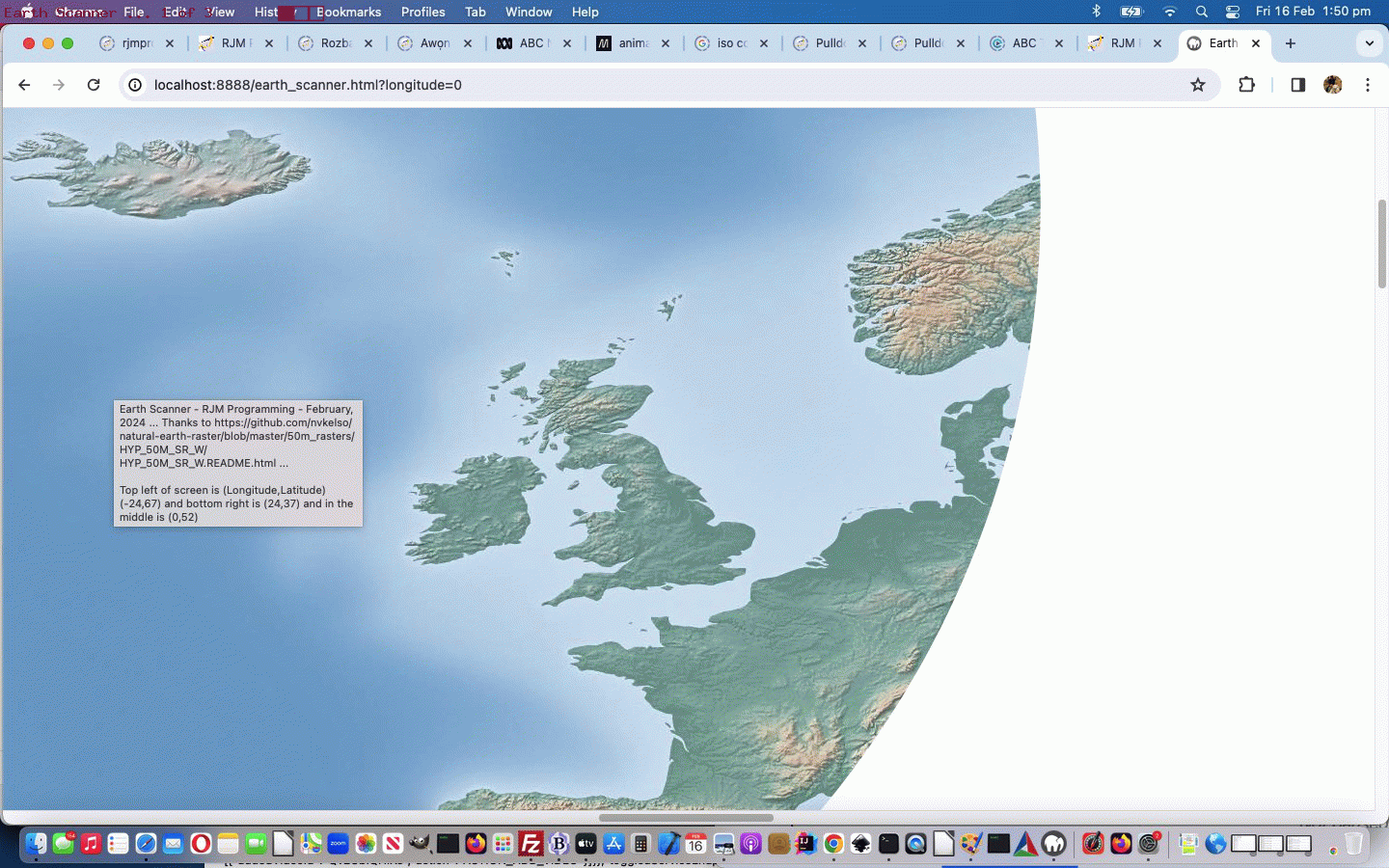Bookmark this page with the star icon
The width and height of the screenshot is (1389, 868).
coord(1197,85)
